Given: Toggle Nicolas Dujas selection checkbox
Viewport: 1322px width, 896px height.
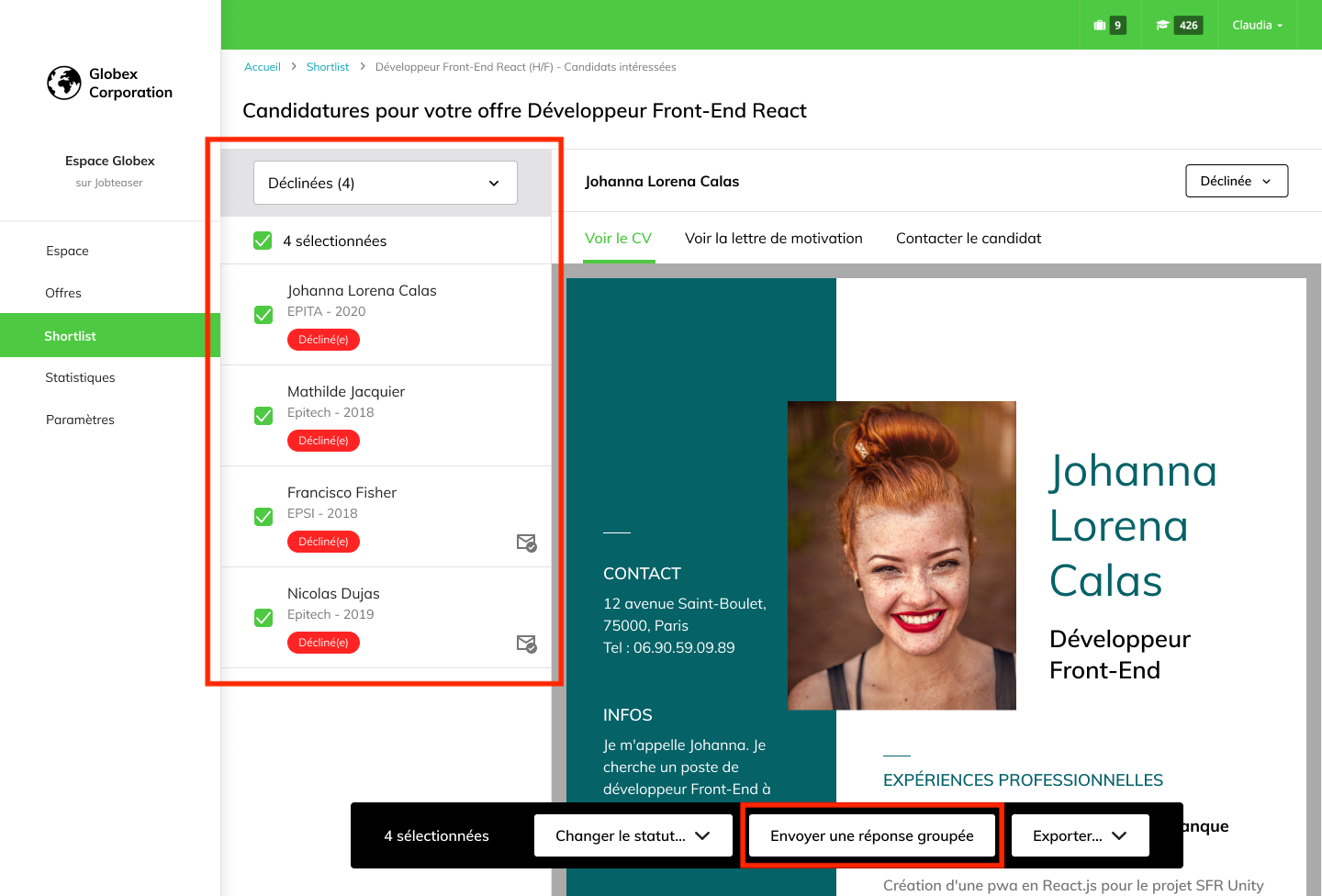Looking at the screenshot, I should (263, 618).
